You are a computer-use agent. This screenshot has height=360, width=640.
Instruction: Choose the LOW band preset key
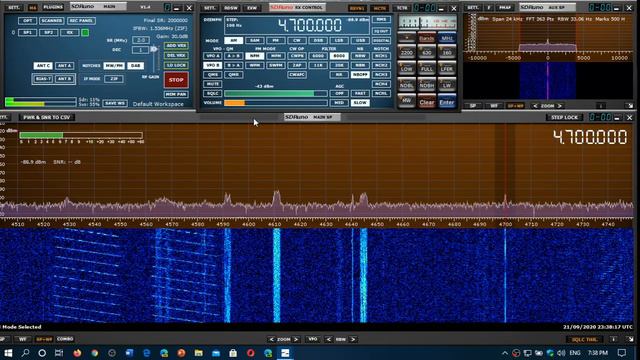pyautogui.click(x=407, y=69)
